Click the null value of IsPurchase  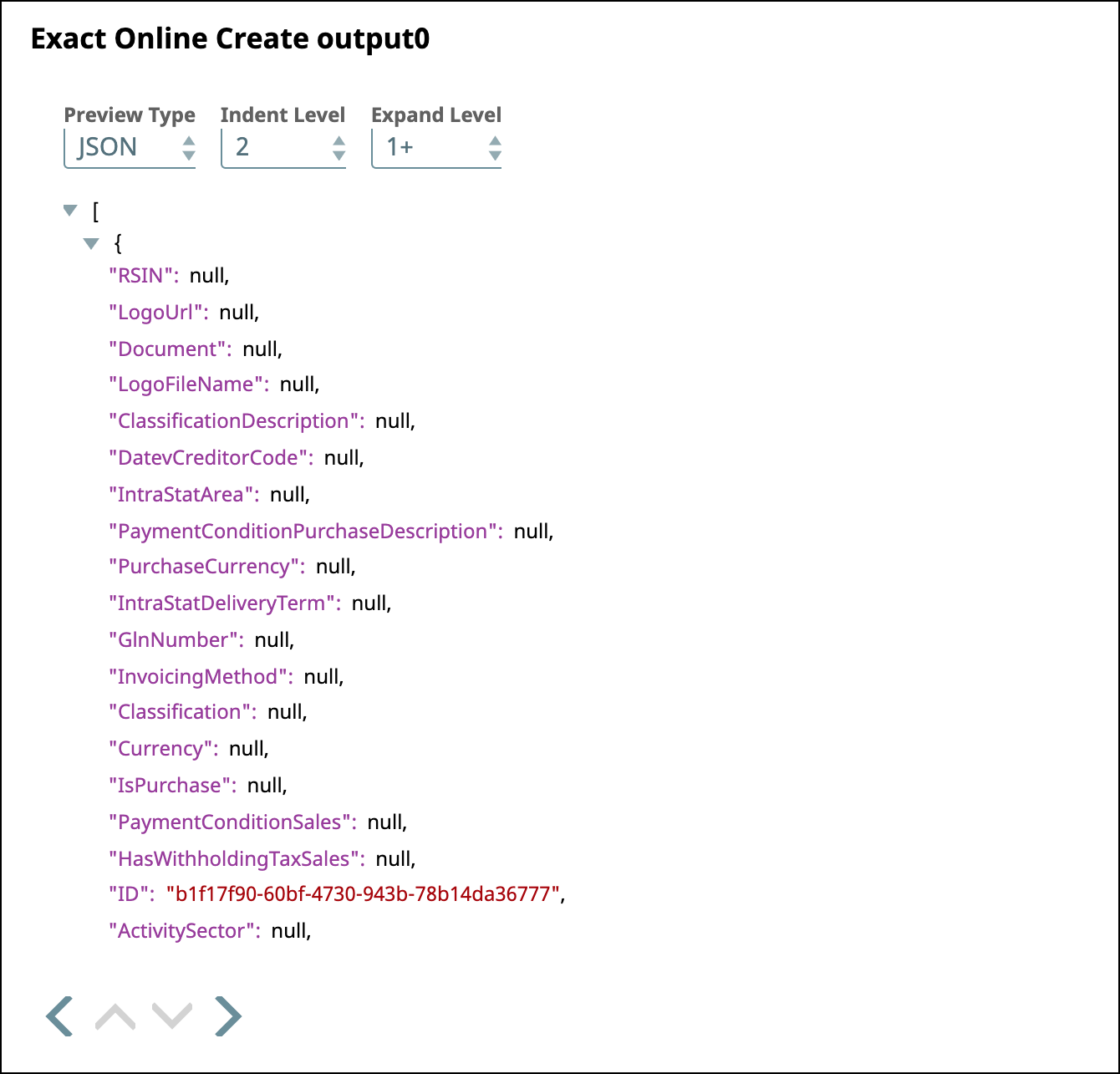click(265, 786)
